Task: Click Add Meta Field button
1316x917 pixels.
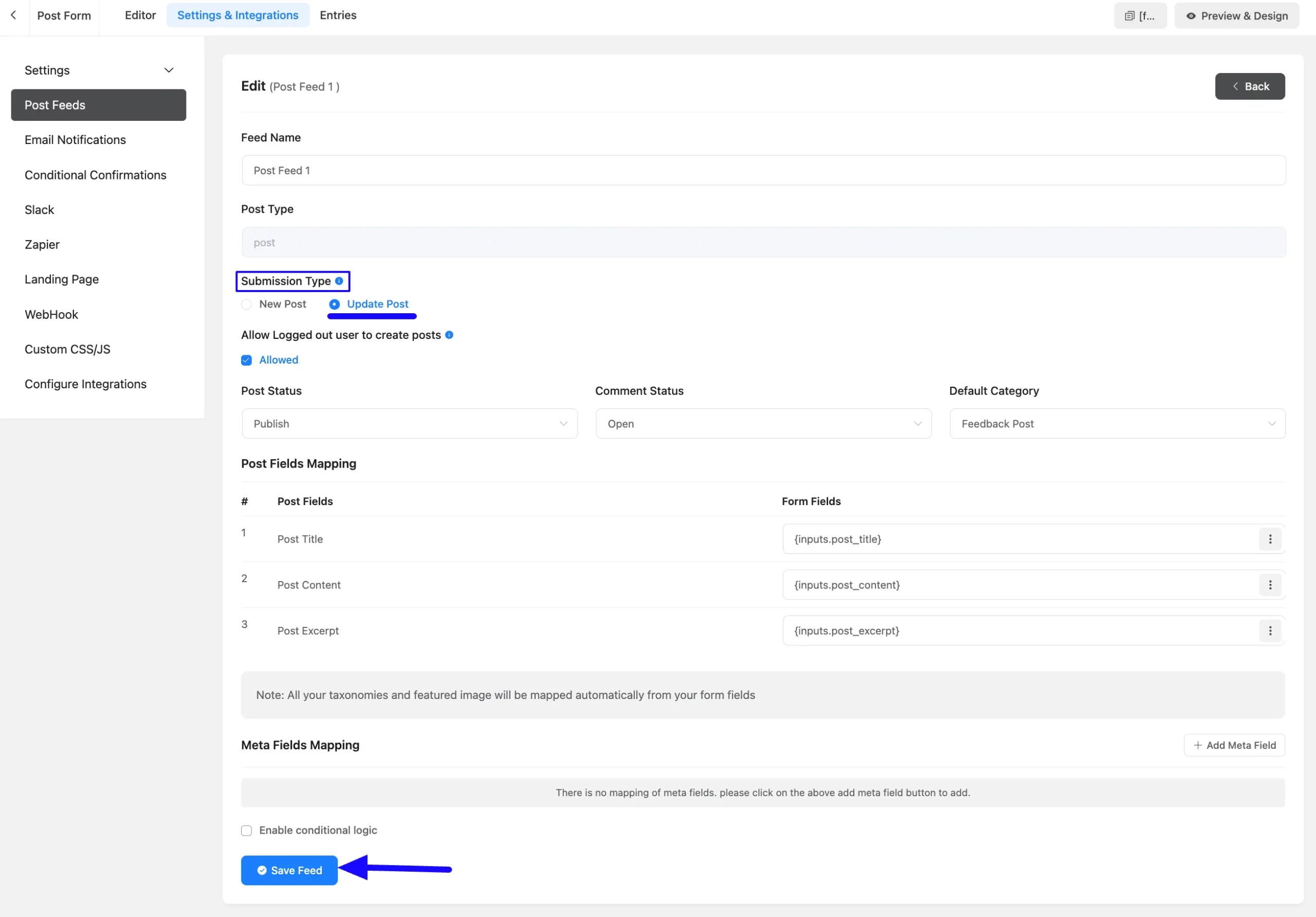Action: (1234, 746)
